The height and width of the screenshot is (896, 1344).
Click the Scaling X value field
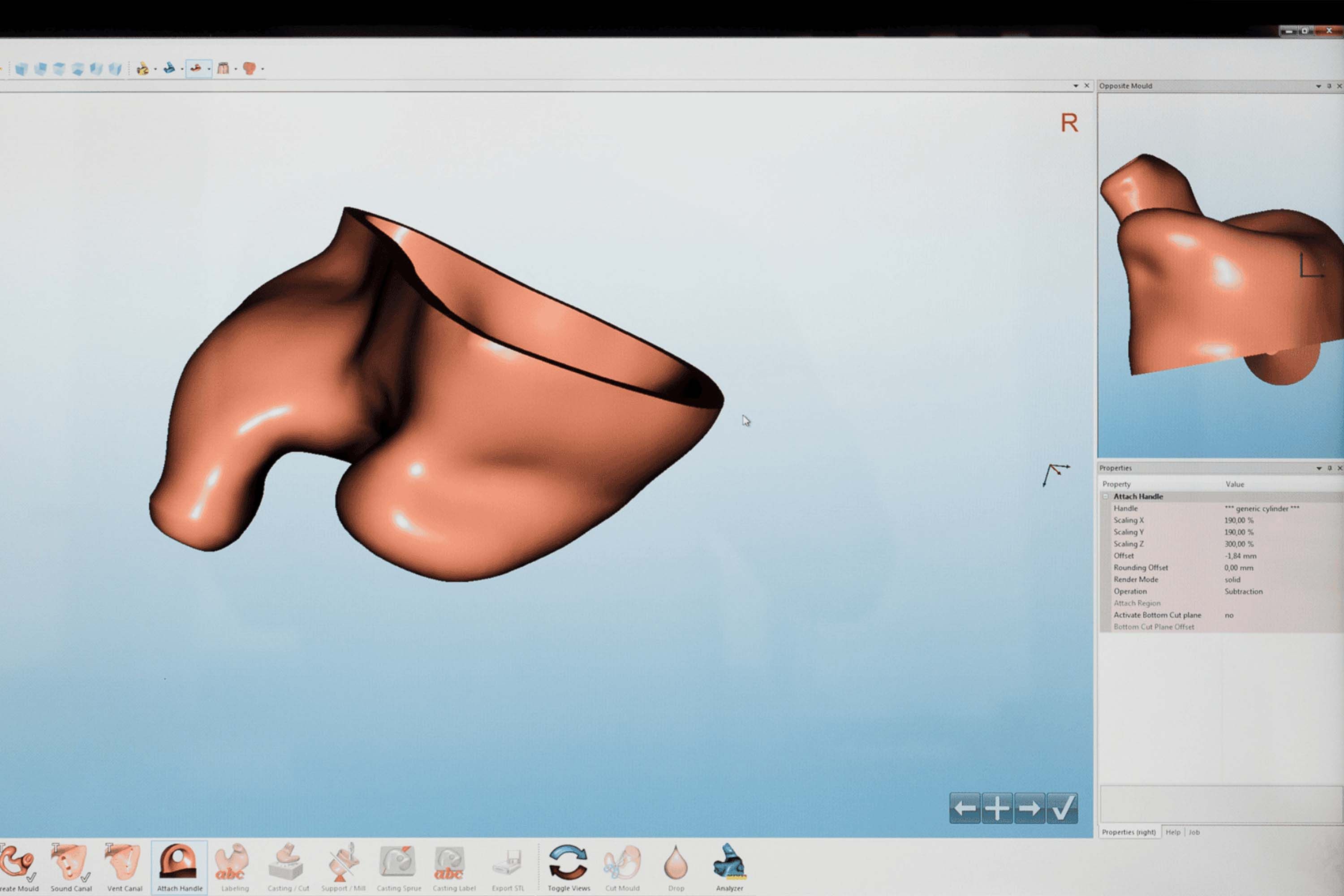click(1239, 520)
